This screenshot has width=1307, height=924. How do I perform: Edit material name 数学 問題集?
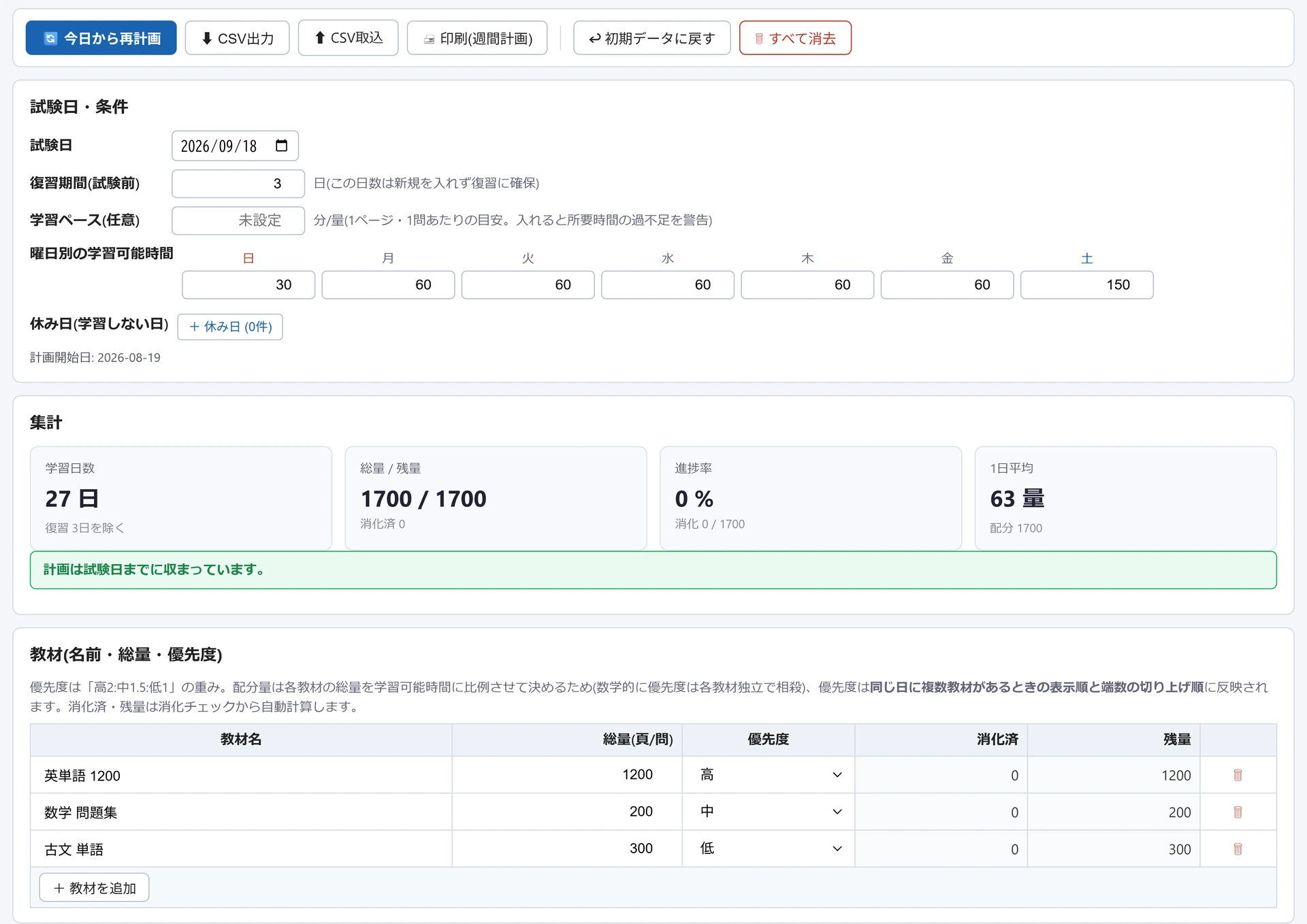pos(241,812)
